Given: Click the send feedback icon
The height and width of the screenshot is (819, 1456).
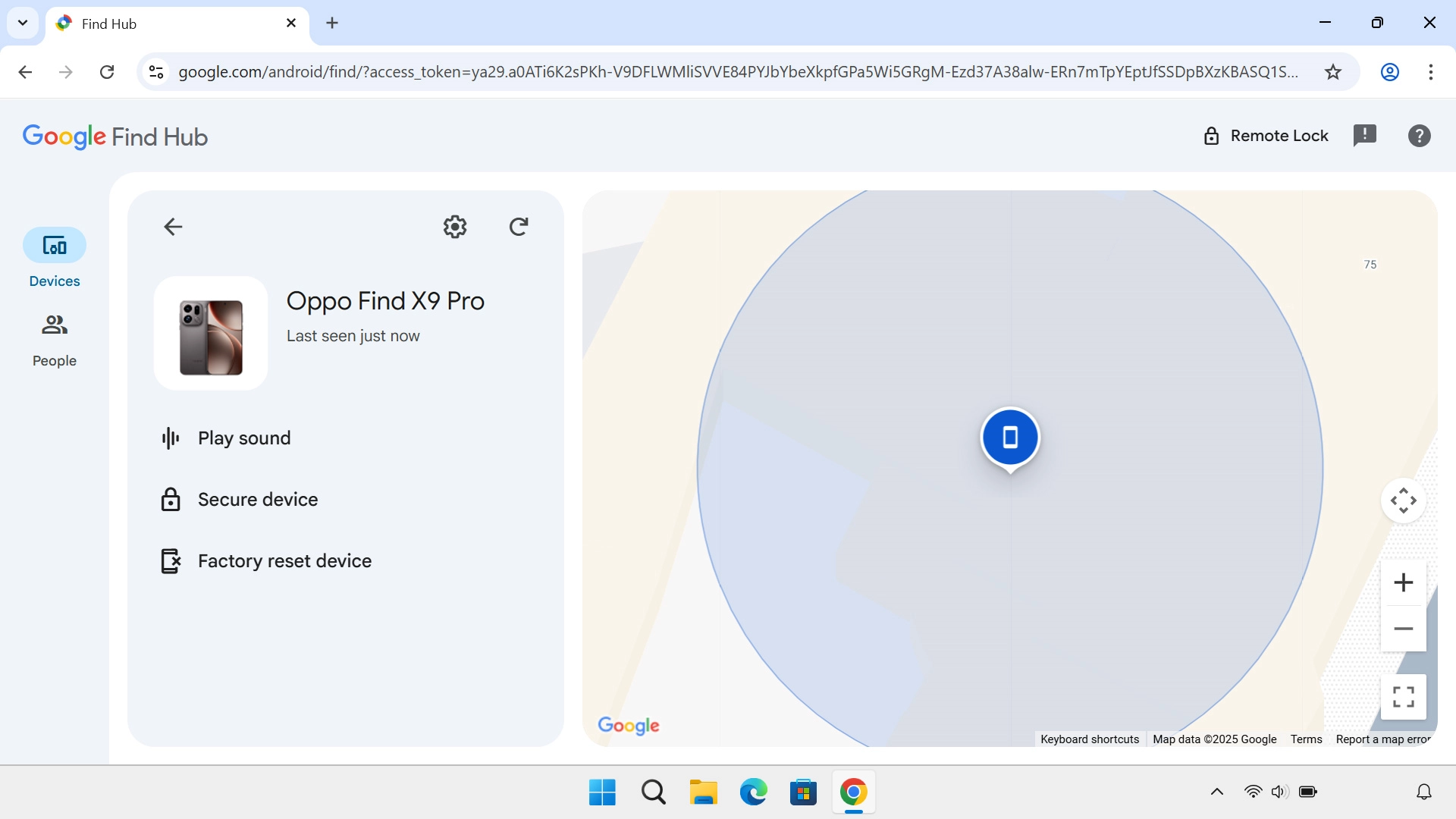Looking at the screenshot, I should point(1365,136).
